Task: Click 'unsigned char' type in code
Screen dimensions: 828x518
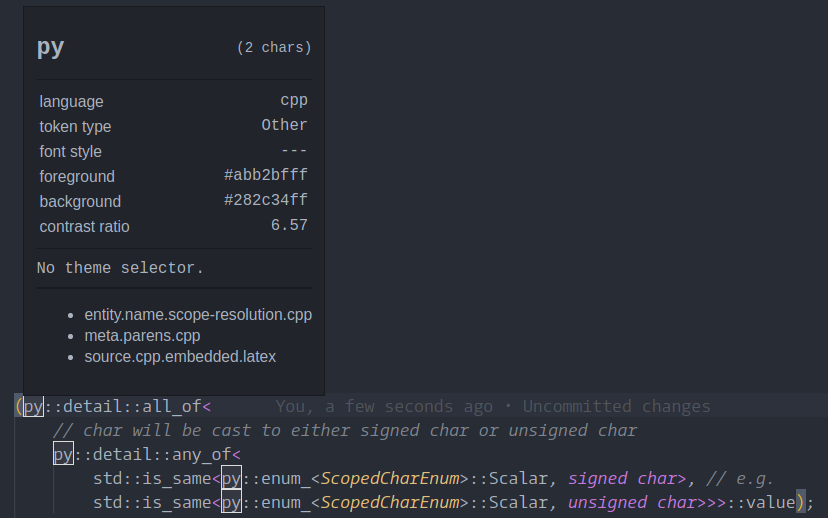Action: 634,502
